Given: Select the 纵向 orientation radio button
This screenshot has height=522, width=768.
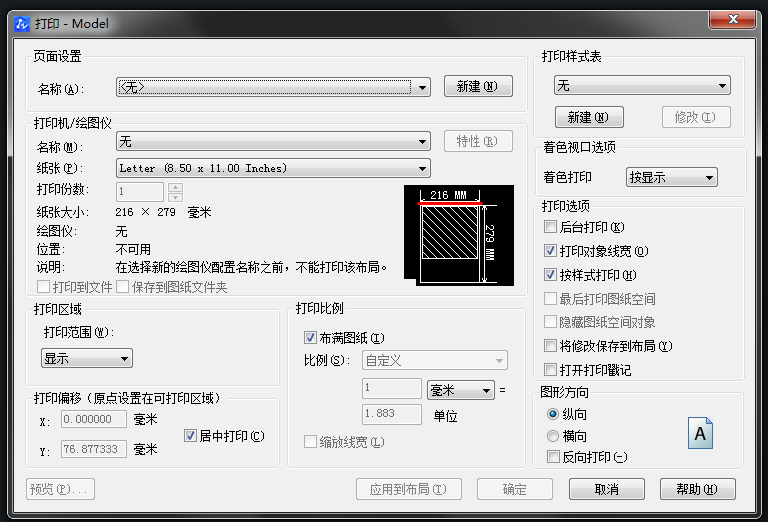Looking at the screenshot, I should [553, 414].
